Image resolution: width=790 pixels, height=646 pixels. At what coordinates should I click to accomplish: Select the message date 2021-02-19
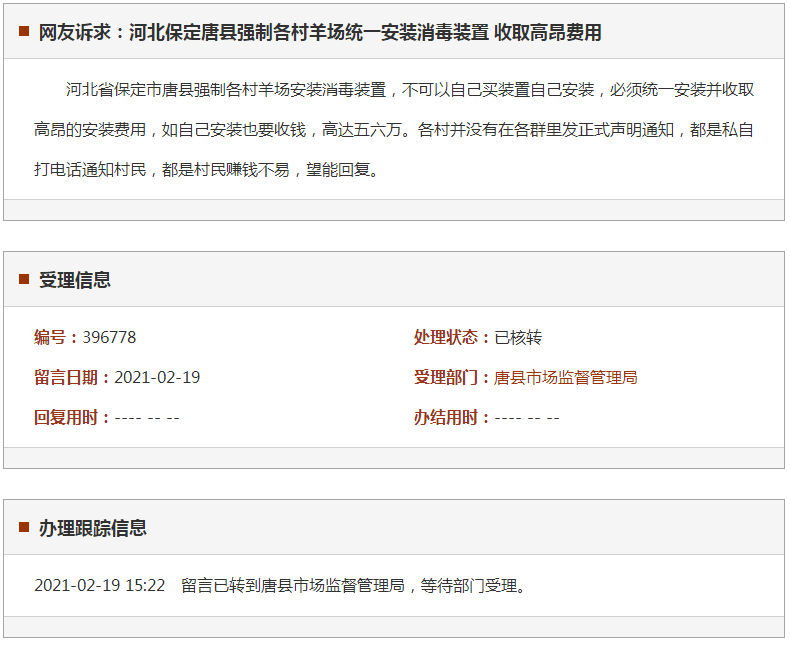157,377
